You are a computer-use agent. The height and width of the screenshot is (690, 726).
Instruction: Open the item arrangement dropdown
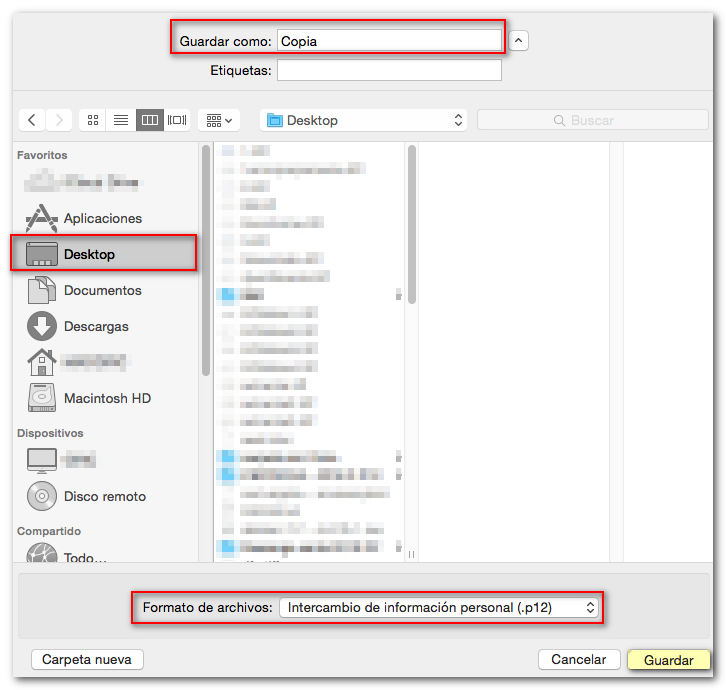(x=219, y=120)
